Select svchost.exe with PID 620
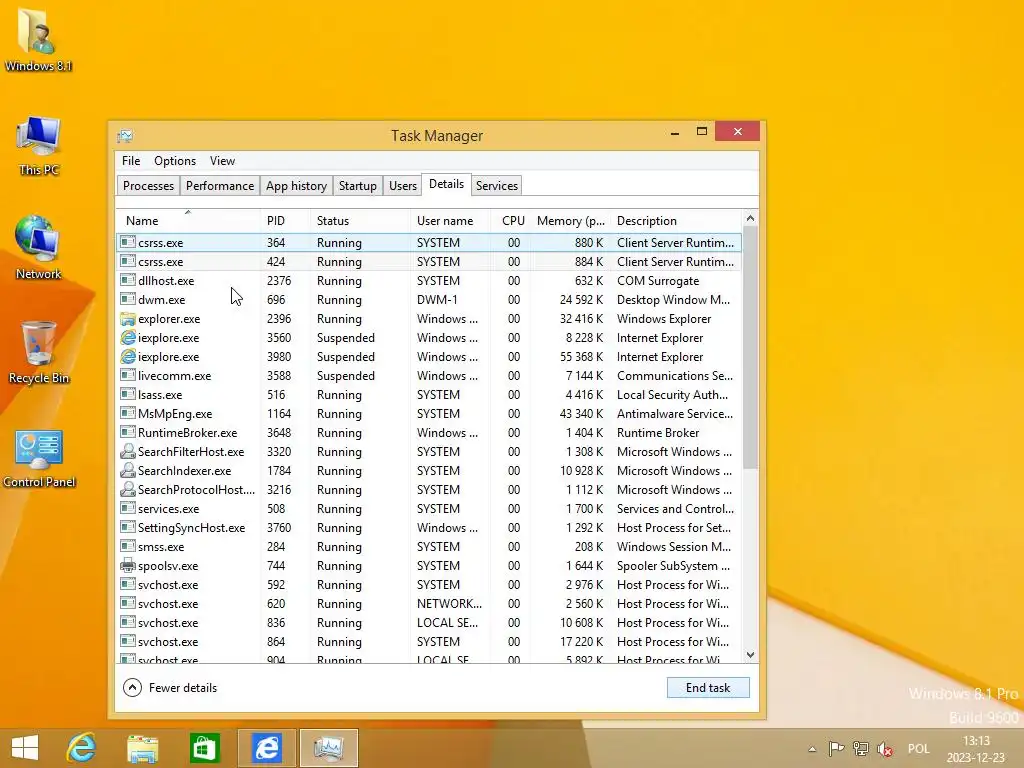Image resolution: width=1024 pixels, height=768 pixels. [429, 603]
